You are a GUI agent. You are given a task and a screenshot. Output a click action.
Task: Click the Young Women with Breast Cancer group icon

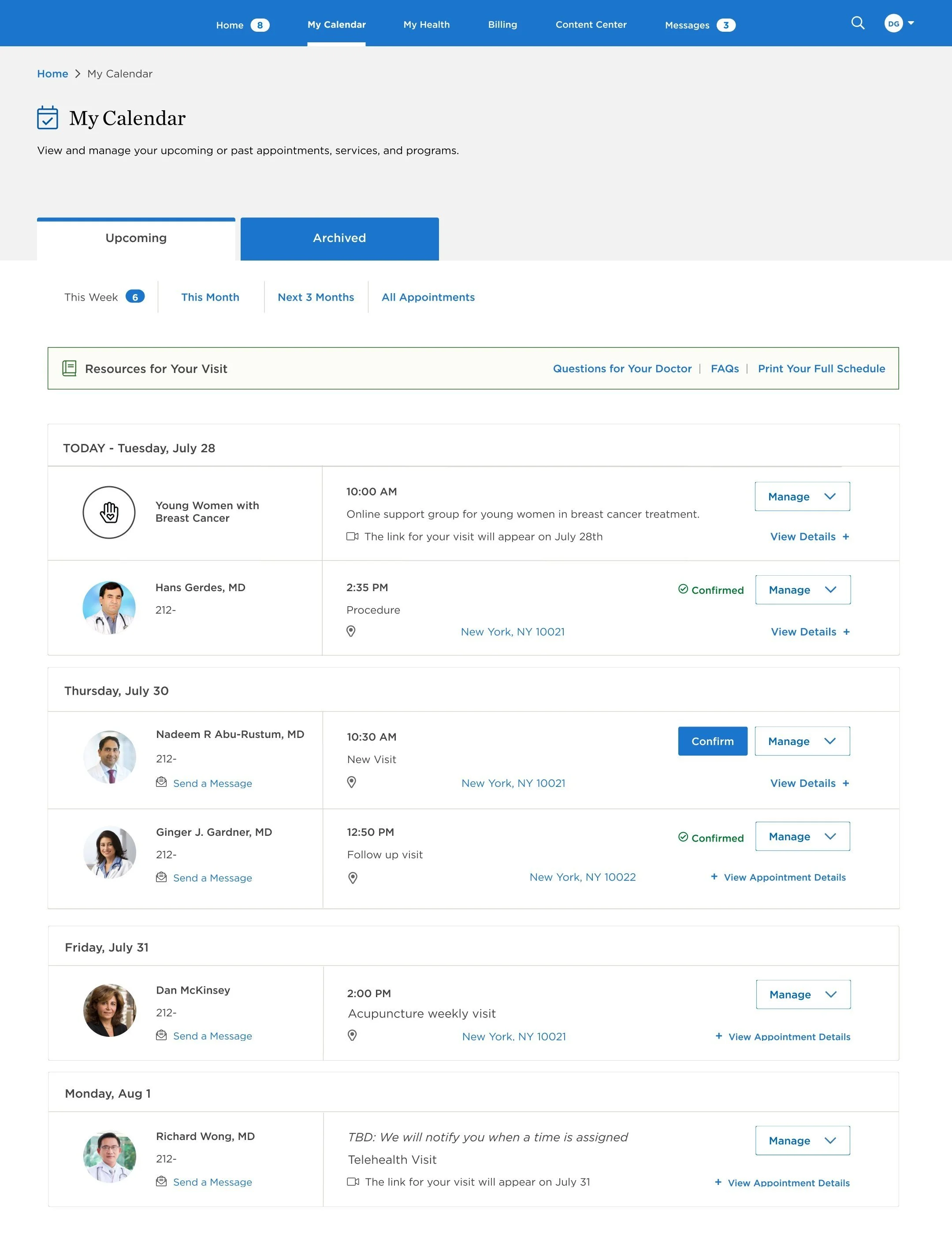coord(109,512)
